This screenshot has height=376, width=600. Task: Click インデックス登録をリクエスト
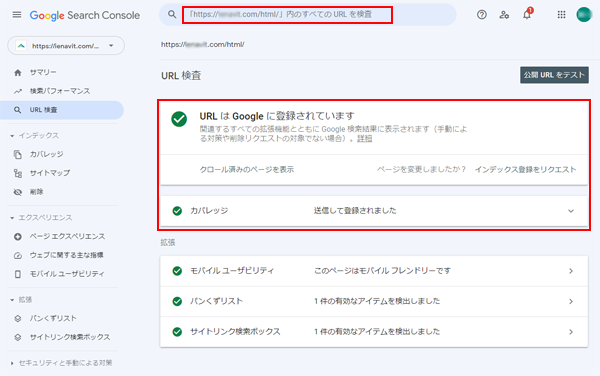point(525,169)
